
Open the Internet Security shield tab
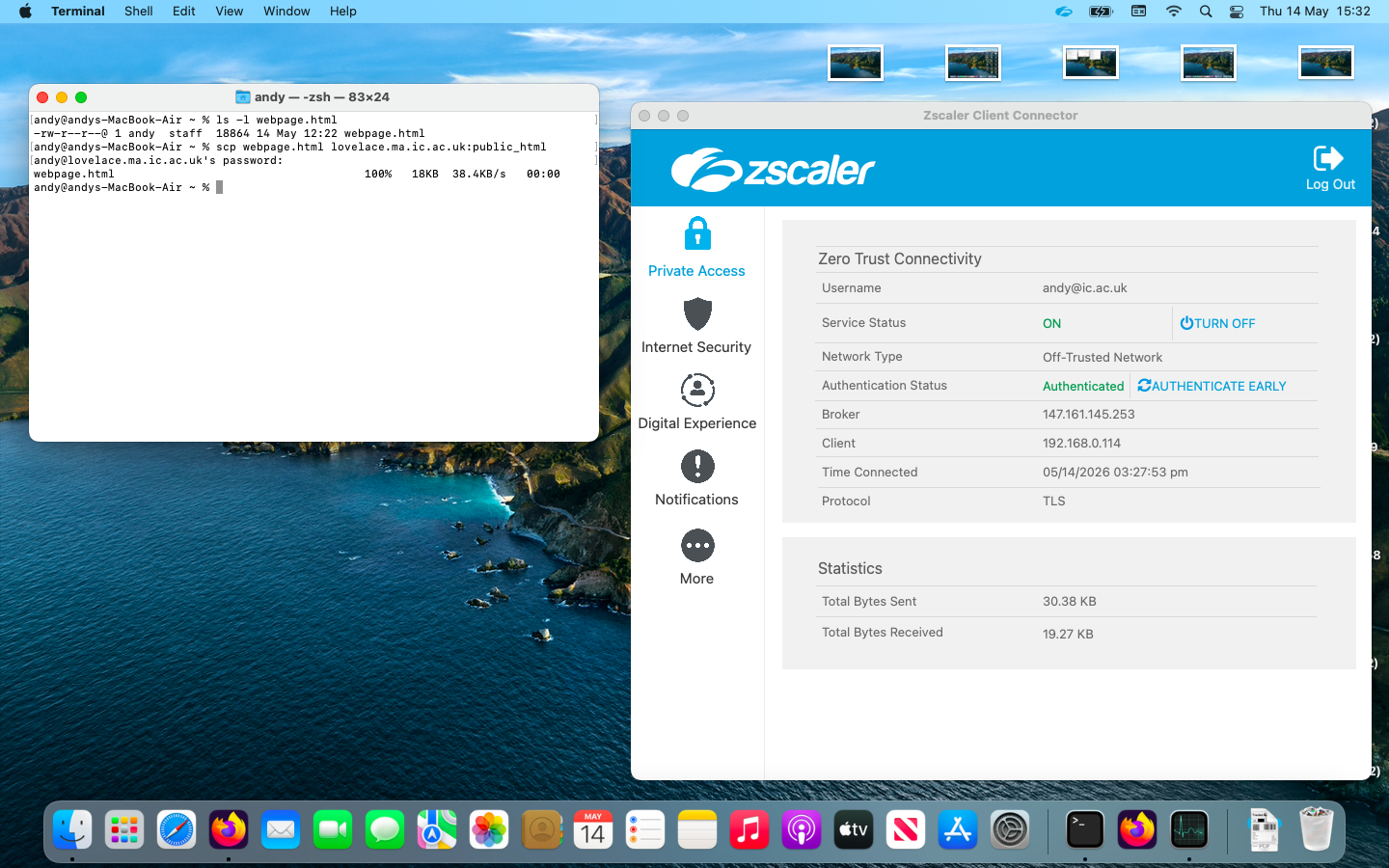pyautogui.click(x=696, y=325)
